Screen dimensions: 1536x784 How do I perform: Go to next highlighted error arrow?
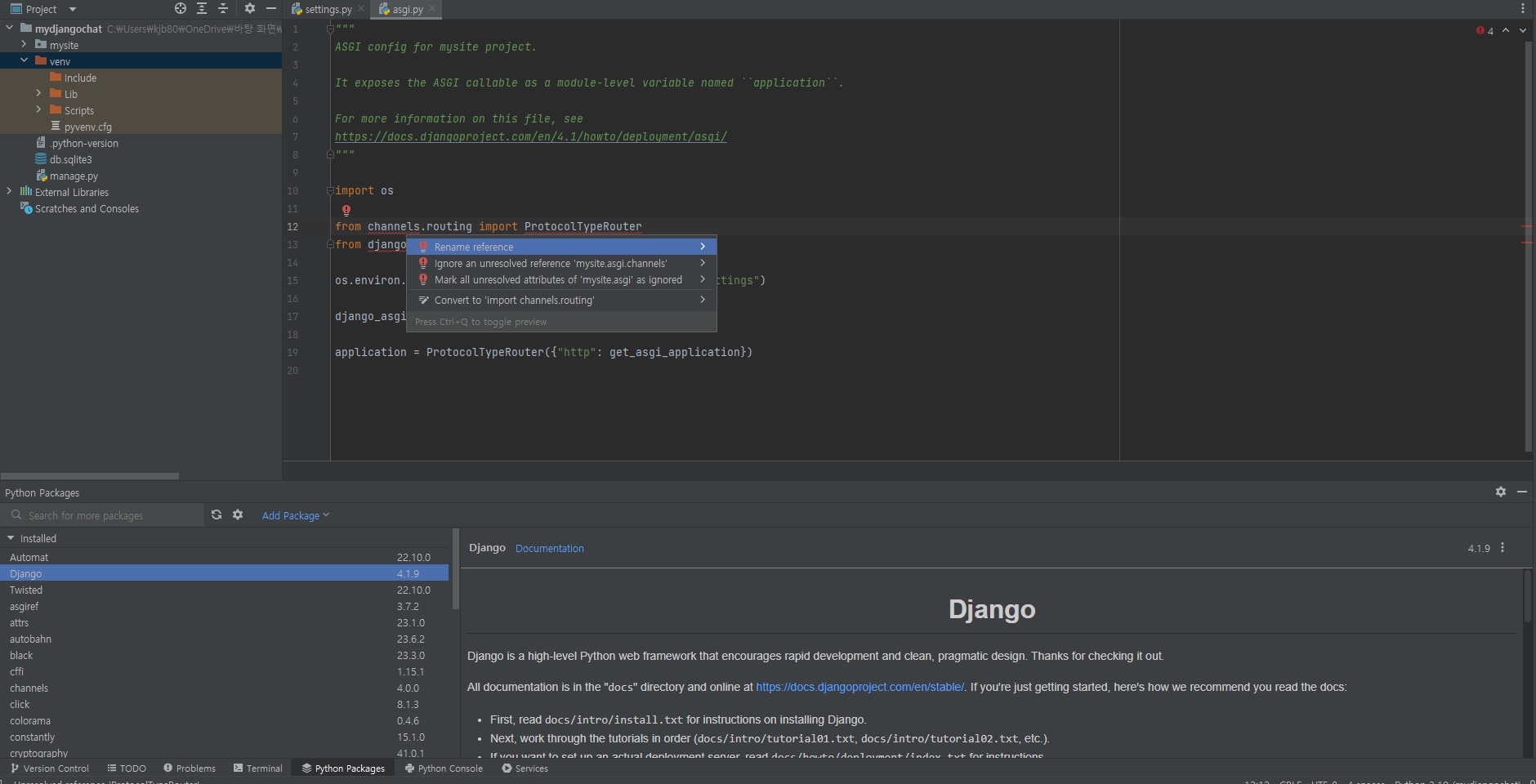[1522, 30]
